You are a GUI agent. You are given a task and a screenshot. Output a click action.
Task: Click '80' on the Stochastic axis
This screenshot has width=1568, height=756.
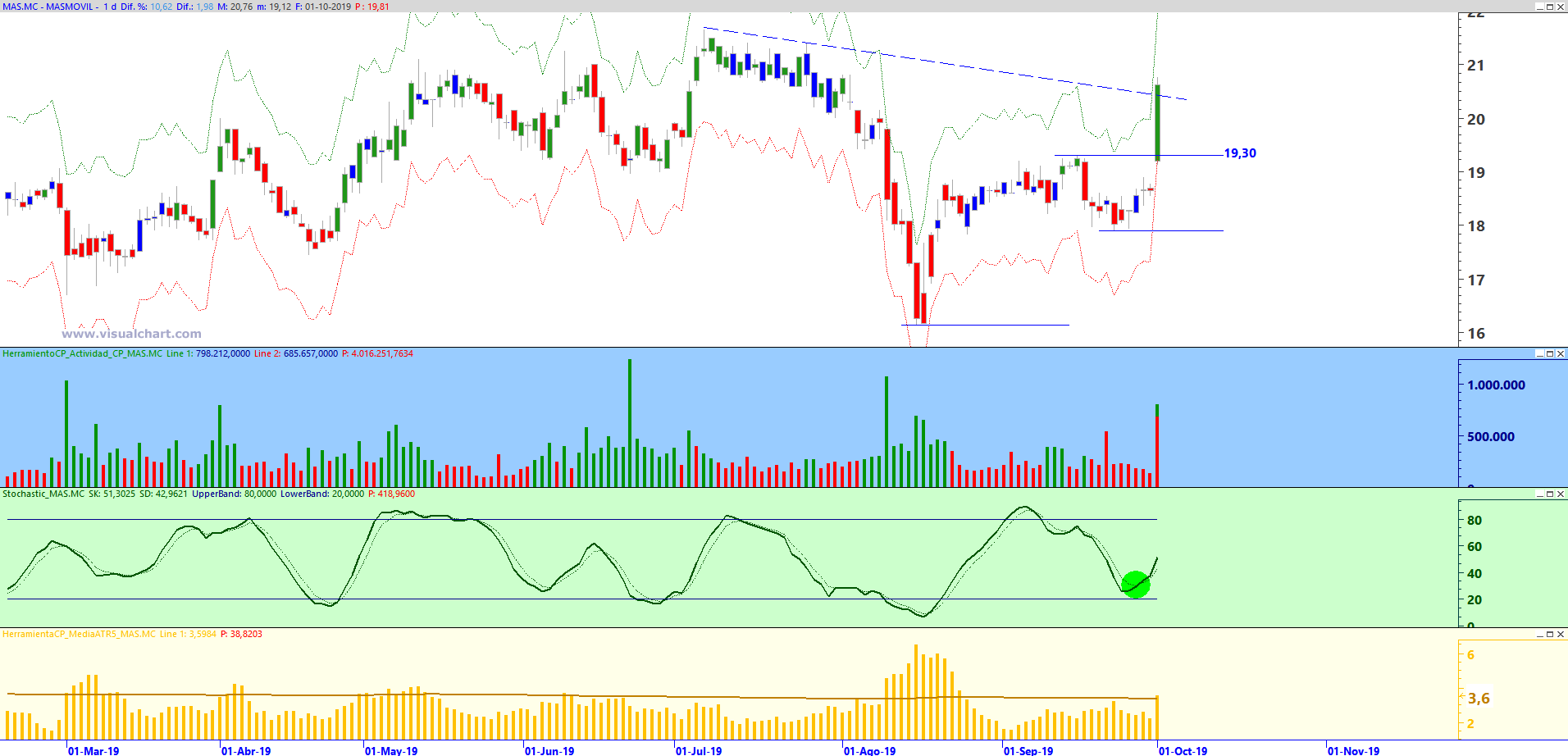(x=1475, y=521)
